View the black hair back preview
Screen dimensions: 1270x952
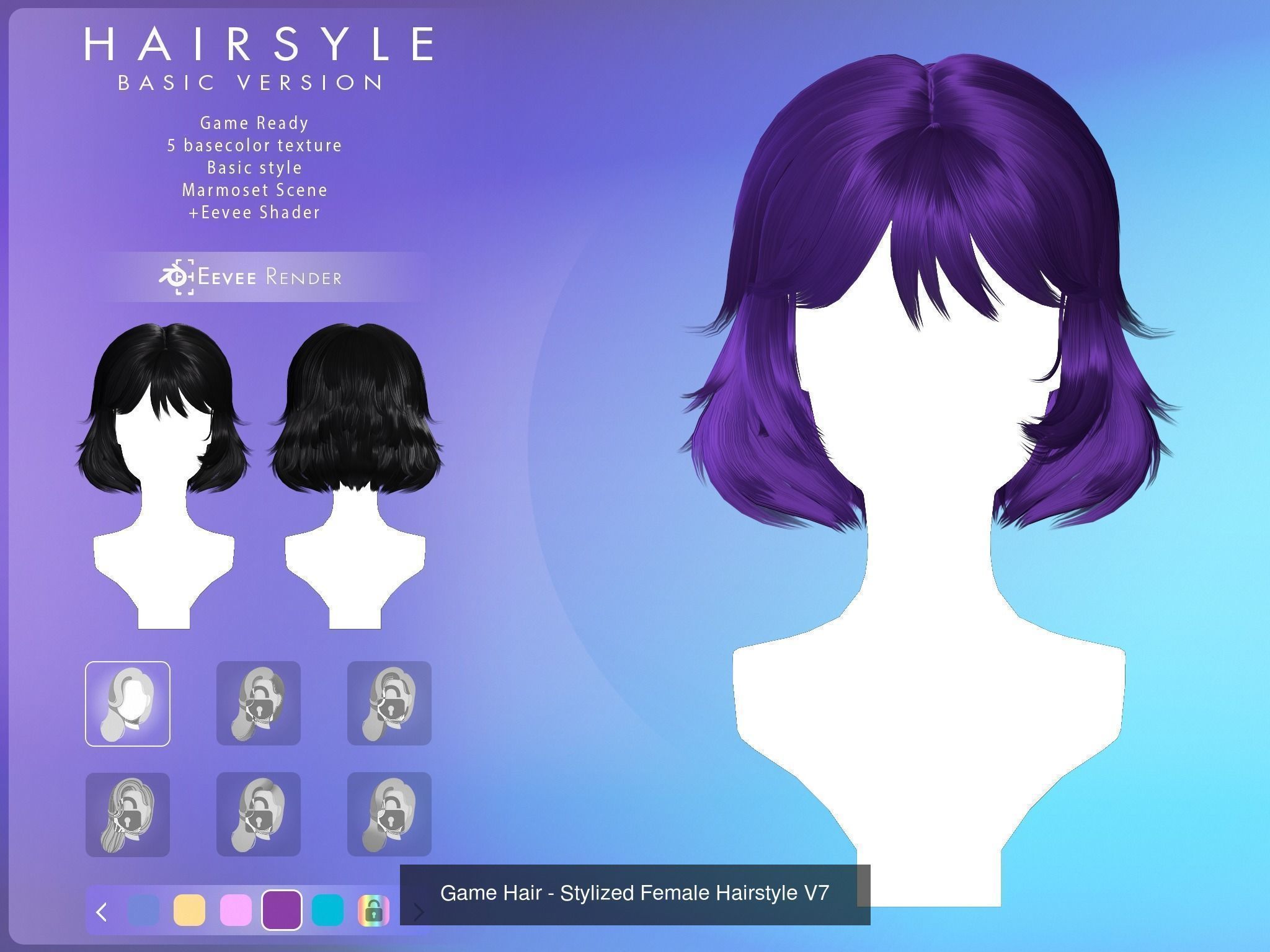point(355,476)
